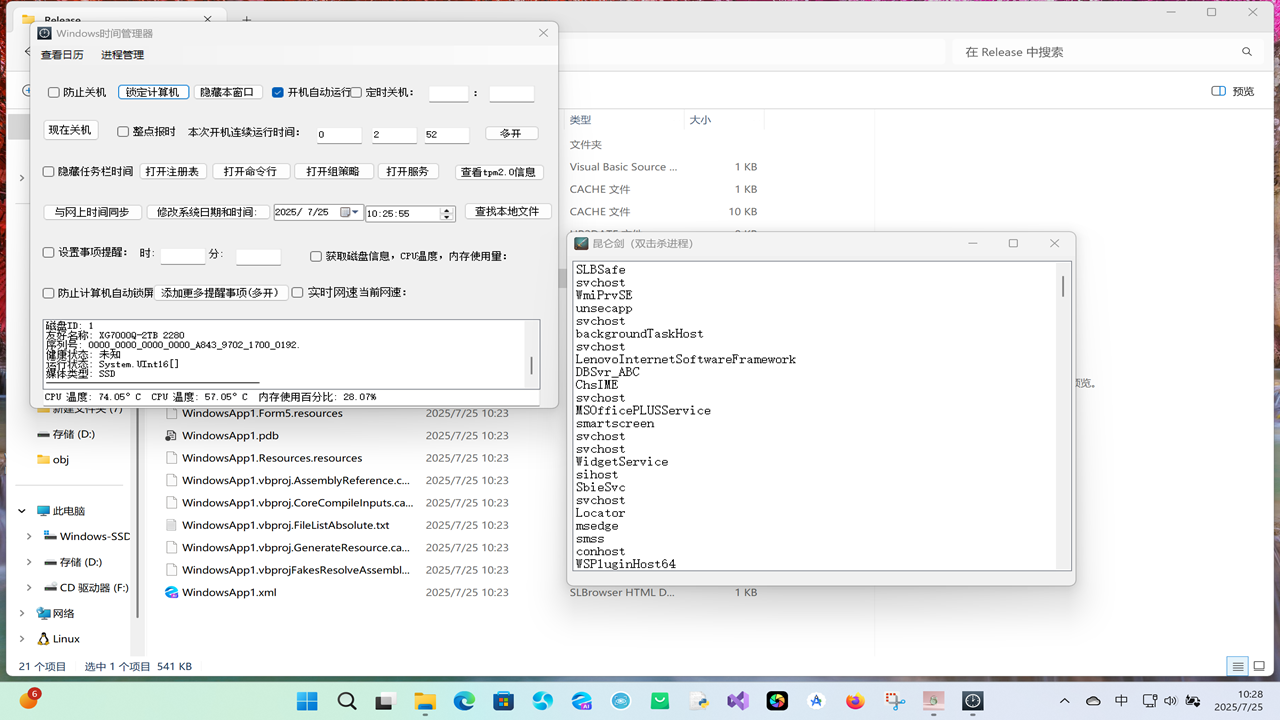The height and width of the screenshot is (720, 1280).
Task: Select the WindowsApp1.xml file icon
Action: coord(170,592)
